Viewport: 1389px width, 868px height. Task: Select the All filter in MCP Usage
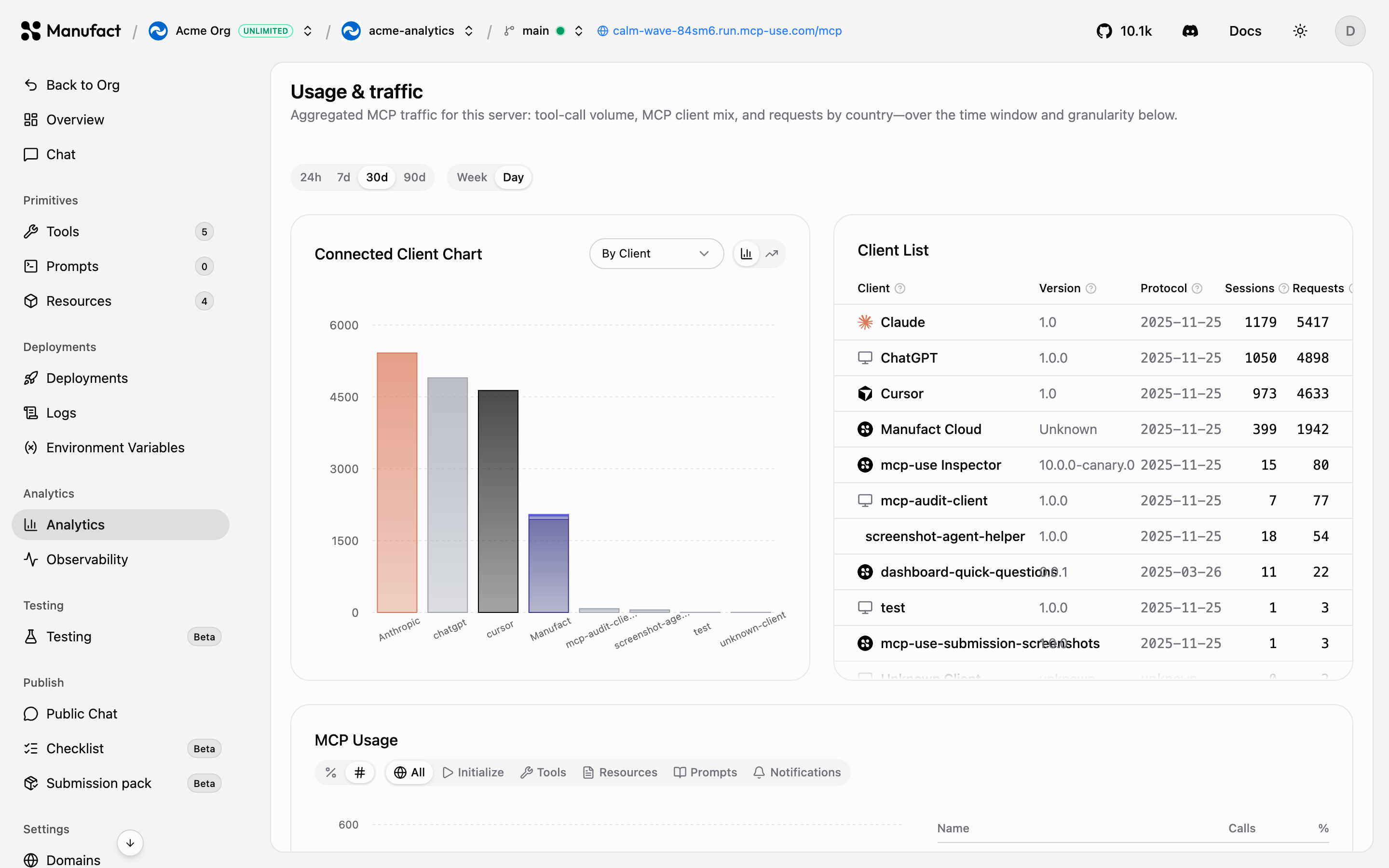point(409,773)
